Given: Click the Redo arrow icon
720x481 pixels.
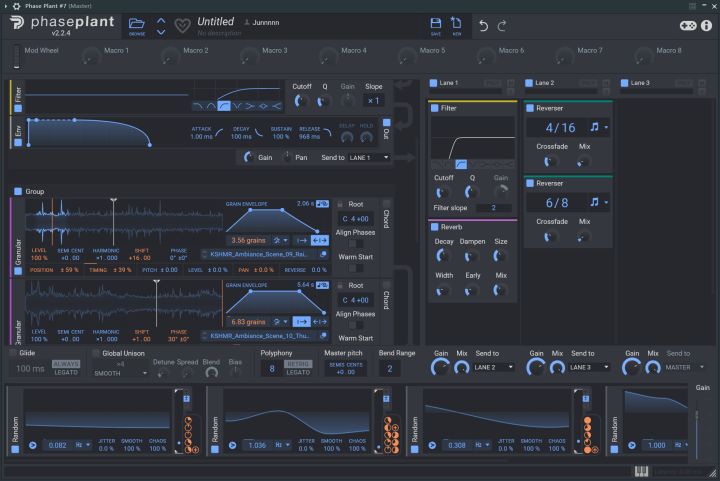Looking at the screenshot, I should (x=503, y=25).
